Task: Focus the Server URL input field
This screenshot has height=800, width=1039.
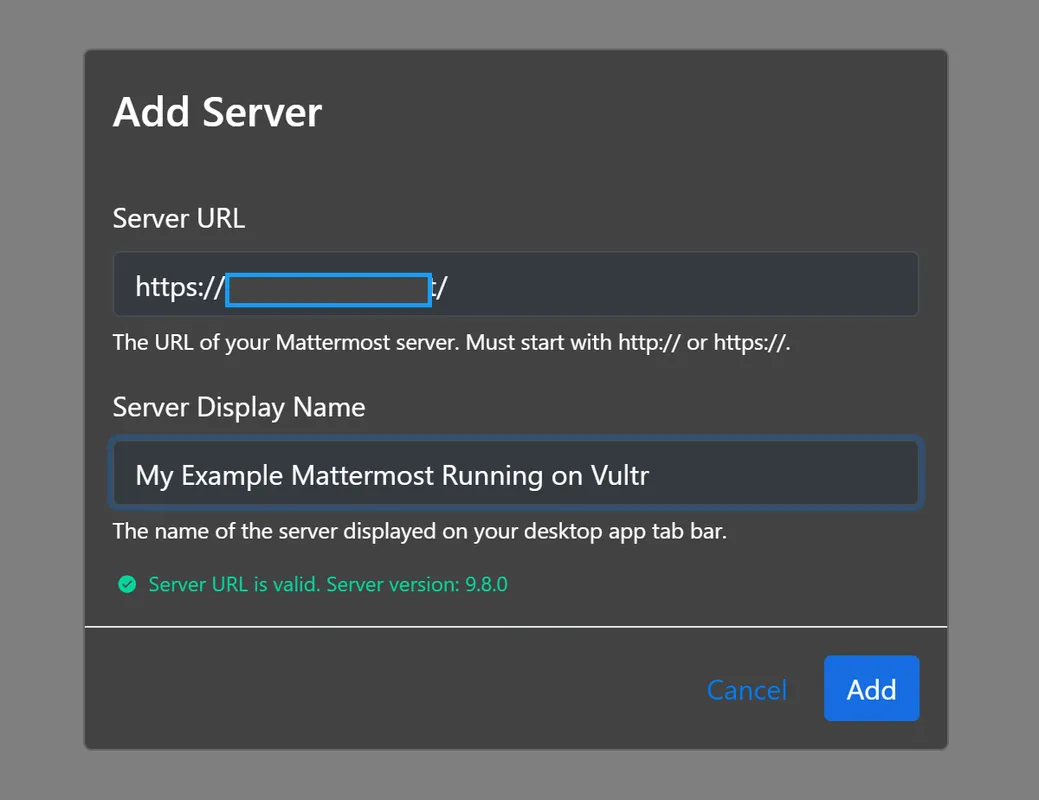Action: point(516,284)
